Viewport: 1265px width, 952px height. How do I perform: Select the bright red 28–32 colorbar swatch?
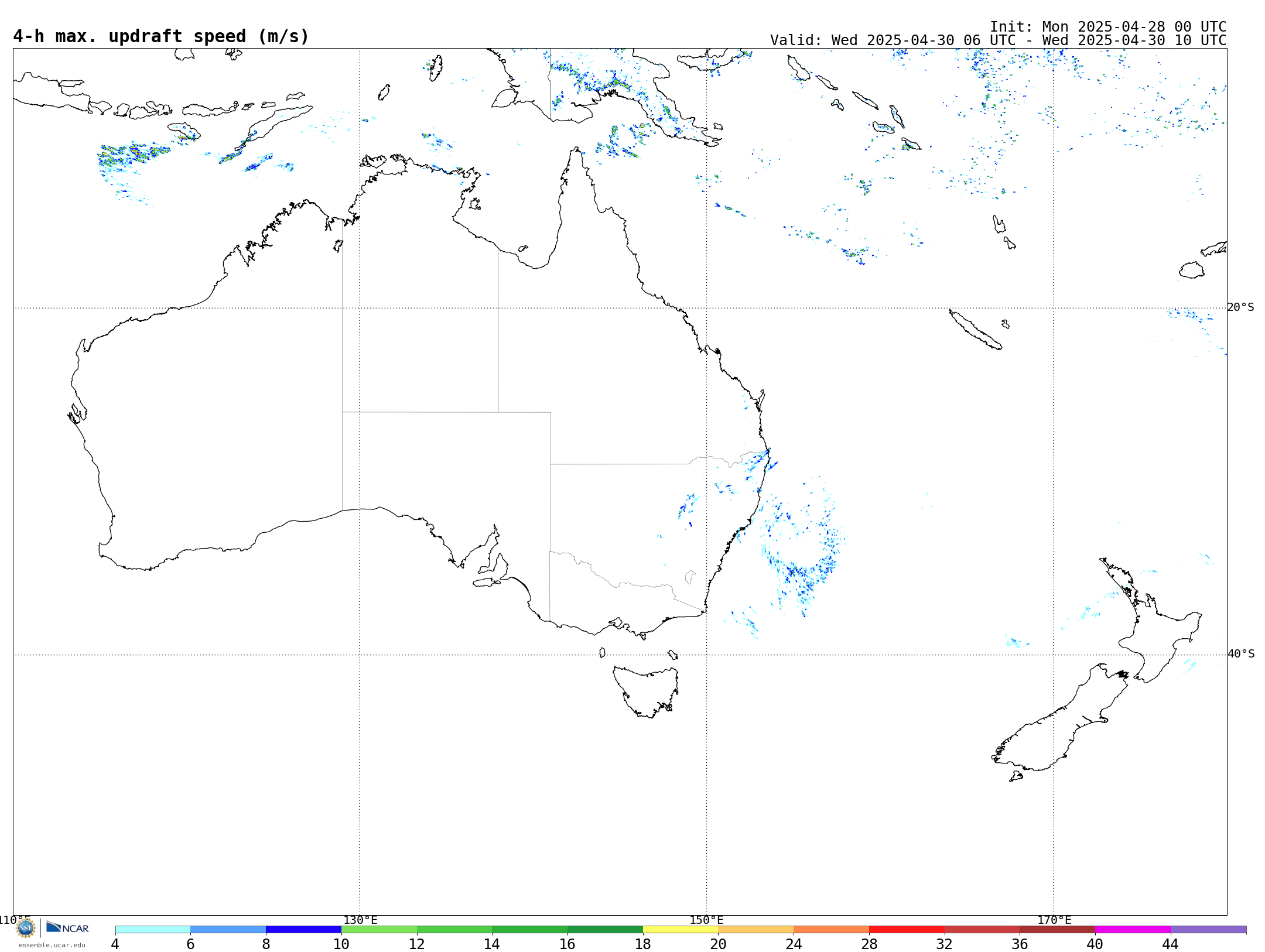[x=907, y=929]
